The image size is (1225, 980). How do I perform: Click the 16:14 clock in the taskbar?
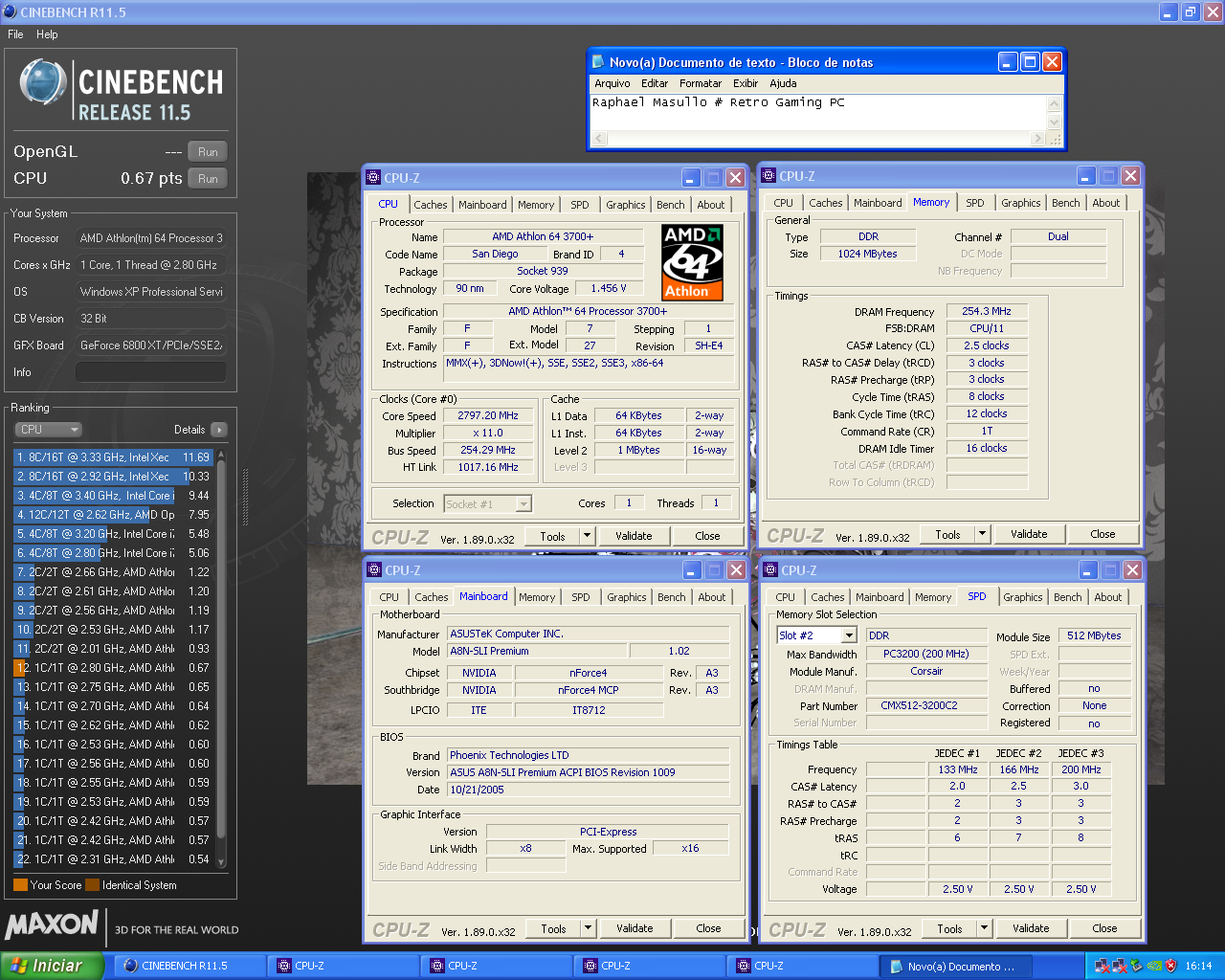click(x=1198, y=966)
